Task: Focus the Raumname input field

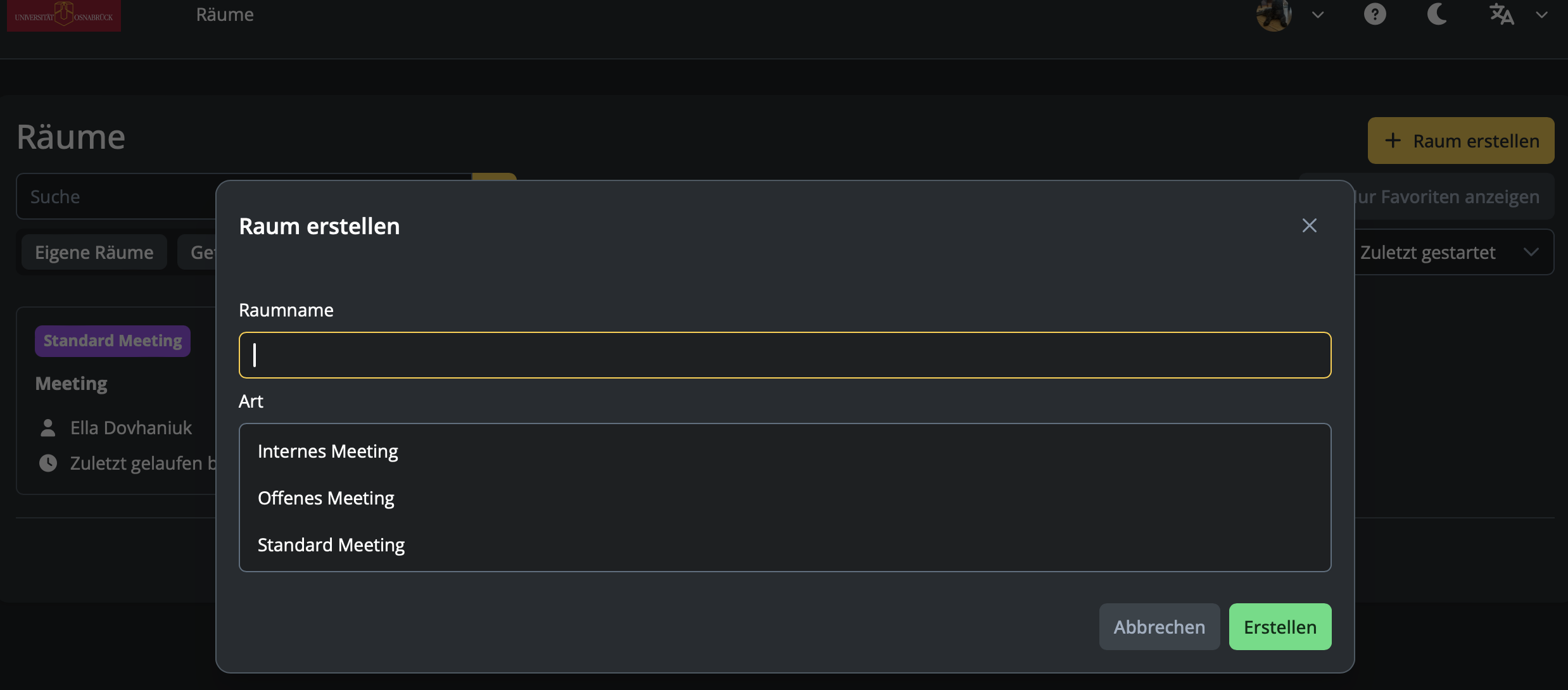Action: [x=785, y=355]
